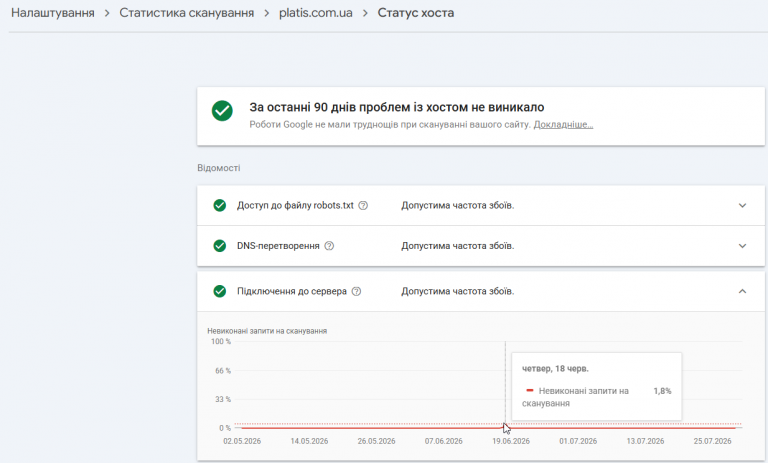Click the red legend marker in tooltip

[x=529, y=390]
